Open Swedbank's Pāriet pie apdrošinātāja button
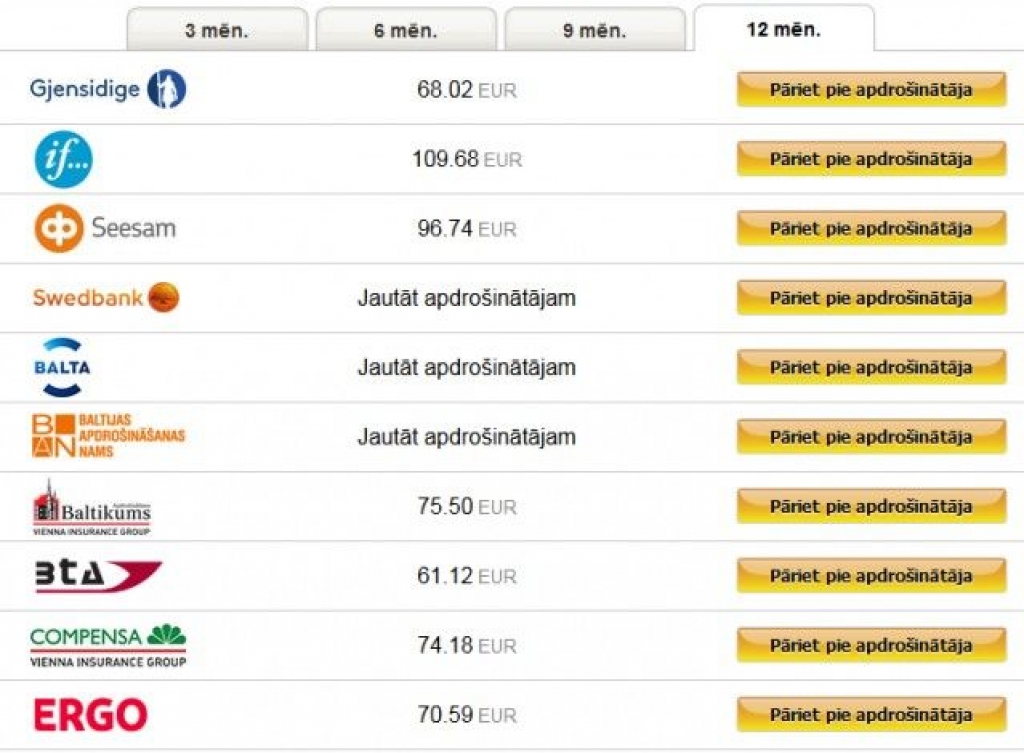The image size is (1024, 753). [x=871, y=298]
